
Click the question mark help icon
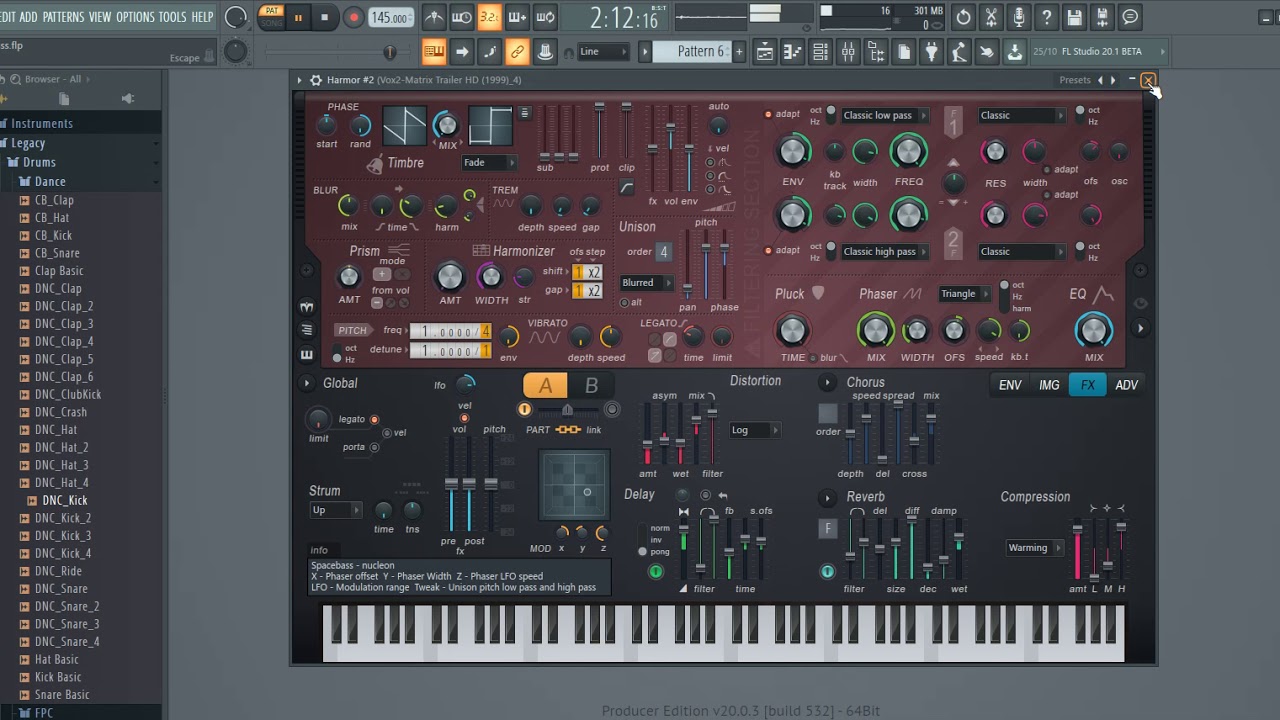[x=1047, y=17]
